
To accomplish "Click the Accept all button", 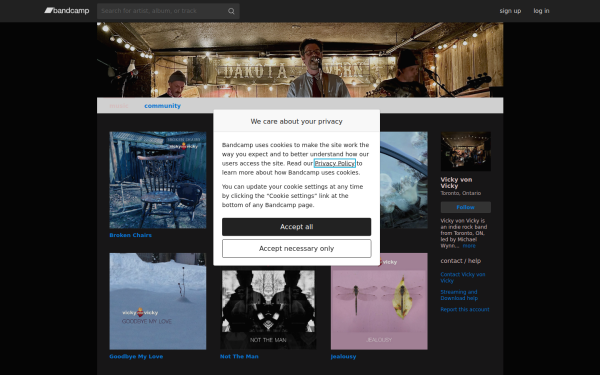I will 297,227.
